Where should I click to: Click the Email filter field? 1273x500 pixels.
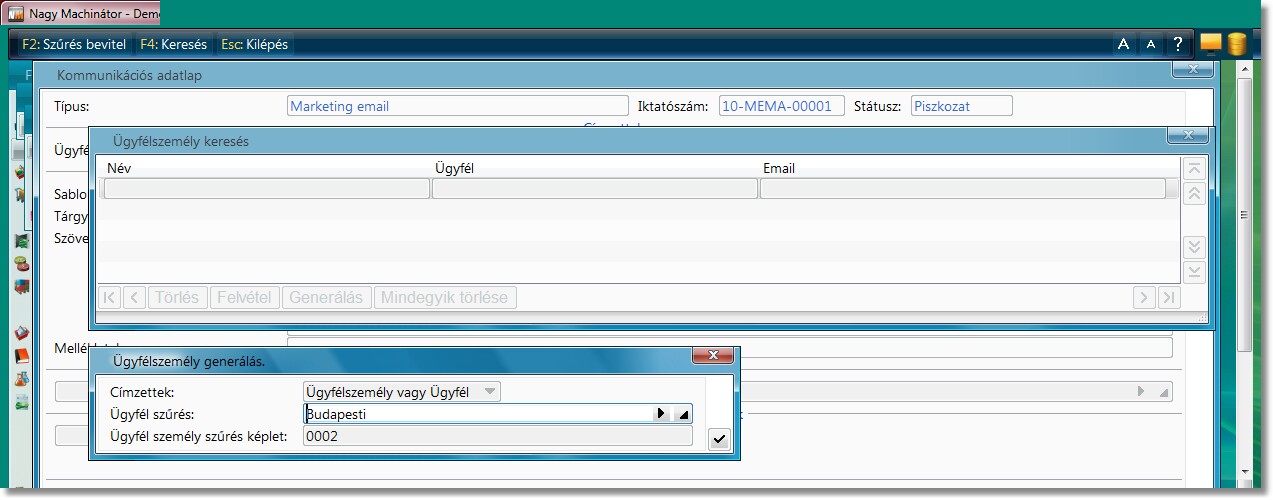click(x=962, y=188)
